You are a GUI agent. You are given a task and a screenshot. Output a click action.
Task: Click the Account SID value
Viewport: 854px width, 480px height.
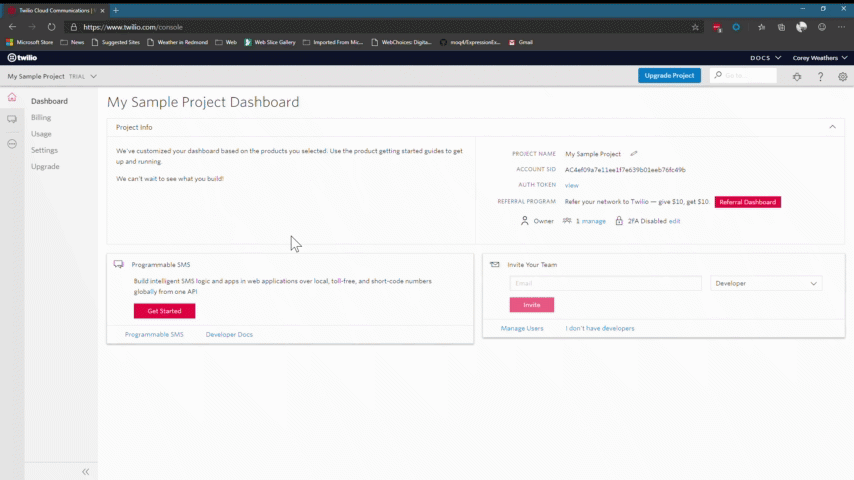[625, 170]
